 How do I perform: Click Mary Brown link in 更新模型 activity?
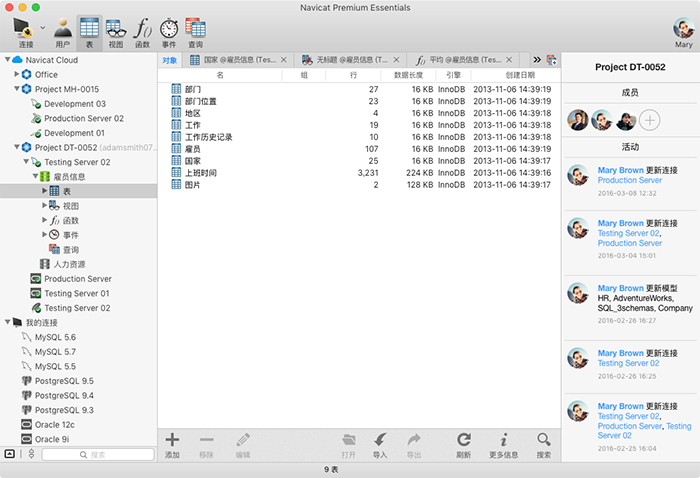tap(621, 288)
